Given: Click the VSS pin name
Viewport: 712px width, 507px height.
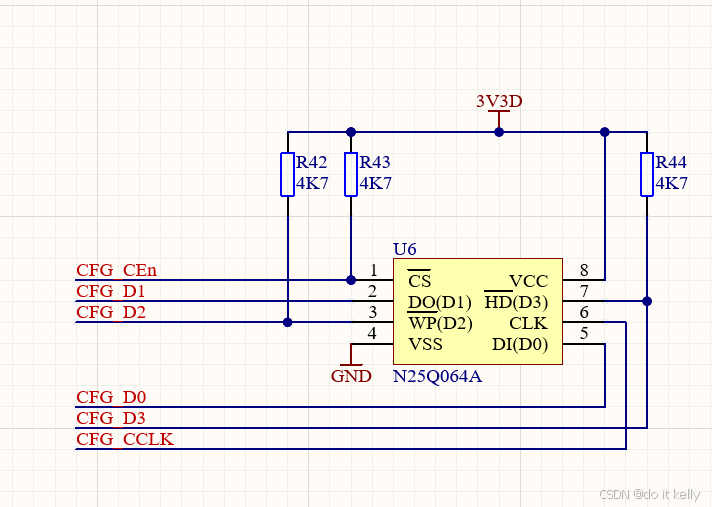Looking at the screenshot, I should pyautogui.click(x=425, y=345).
